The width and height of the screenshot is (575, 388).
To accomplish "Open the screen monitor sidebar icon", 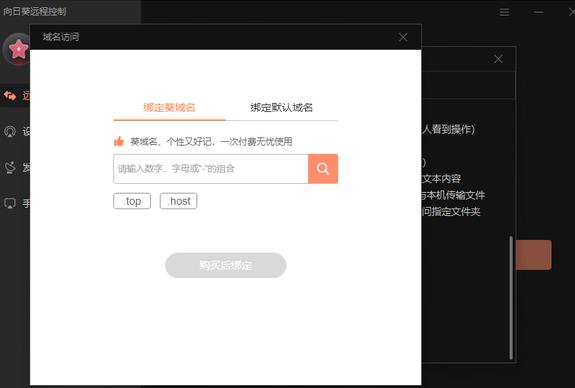I will tap(10, 203).
